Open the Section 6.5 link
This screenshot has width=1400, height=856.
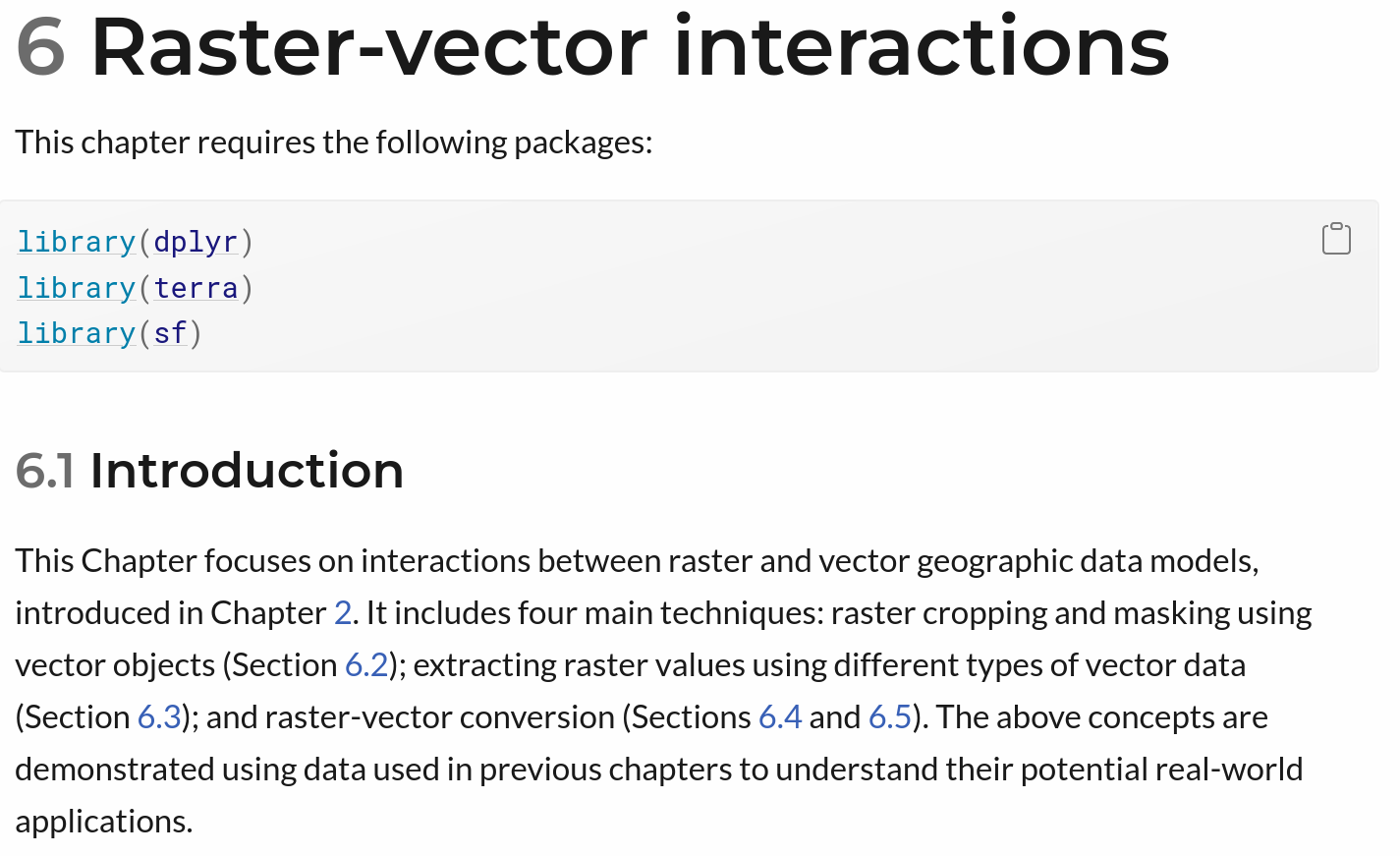pyautogui.click(x=890, y=717)
